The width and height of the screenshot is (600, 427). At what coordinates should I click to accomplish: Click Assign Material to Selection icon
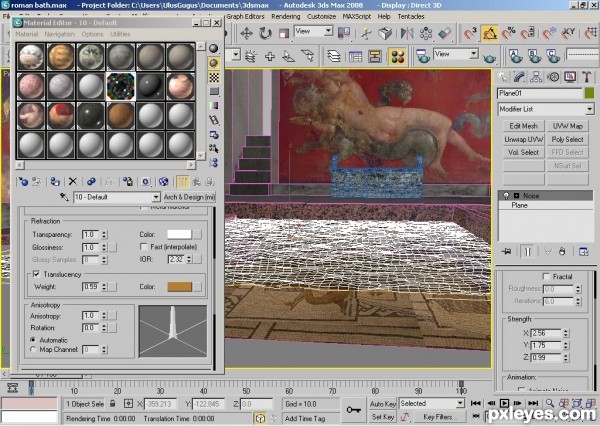55,181
